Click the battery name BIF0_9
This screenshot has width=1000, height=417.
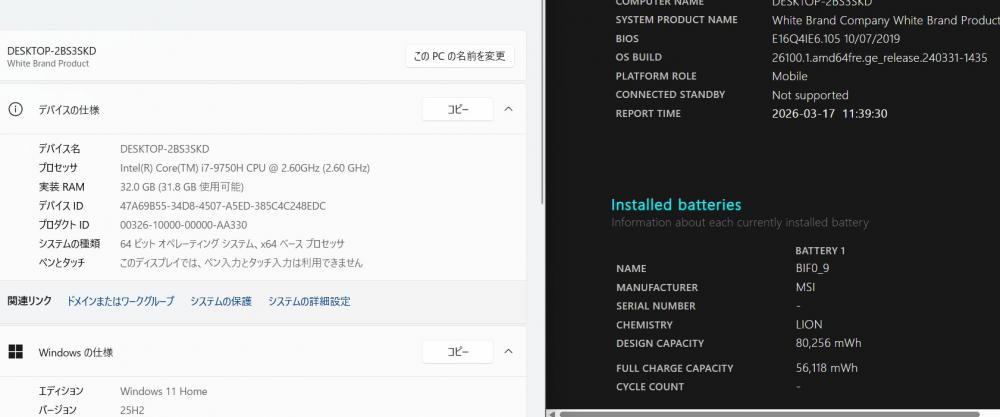[x=812, y=268]
